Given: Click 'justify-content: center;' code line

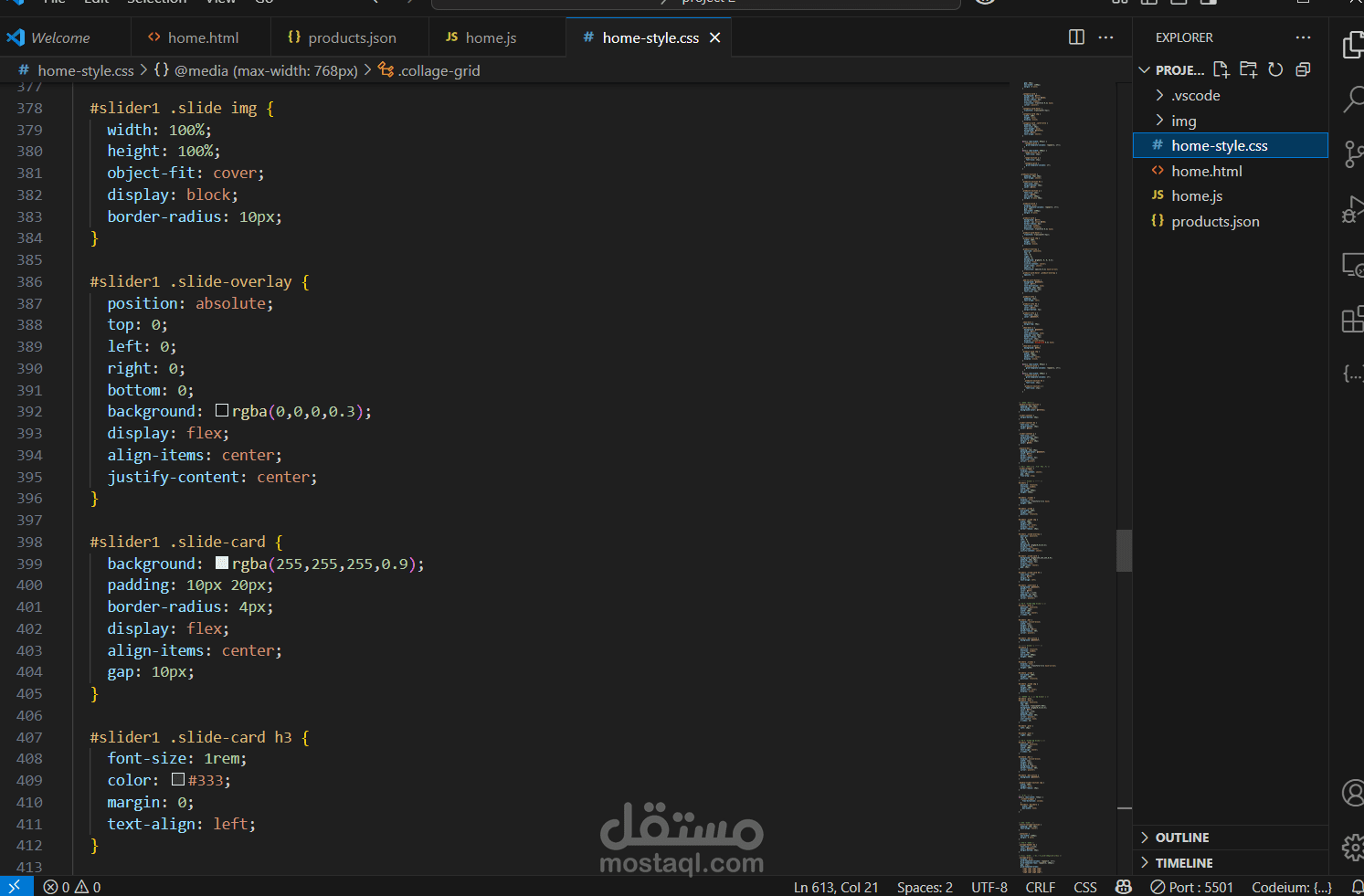Looking at the screenshot, I should tap(212, 477).
